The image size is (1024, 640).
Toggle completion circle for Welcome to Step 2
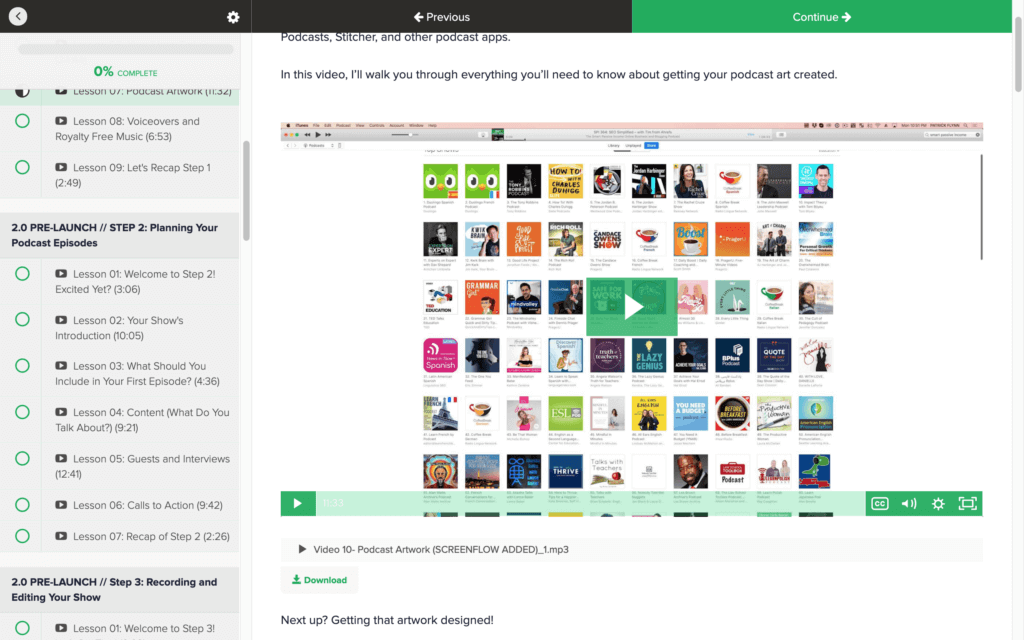pyautogui.click(x=22, y=274)
